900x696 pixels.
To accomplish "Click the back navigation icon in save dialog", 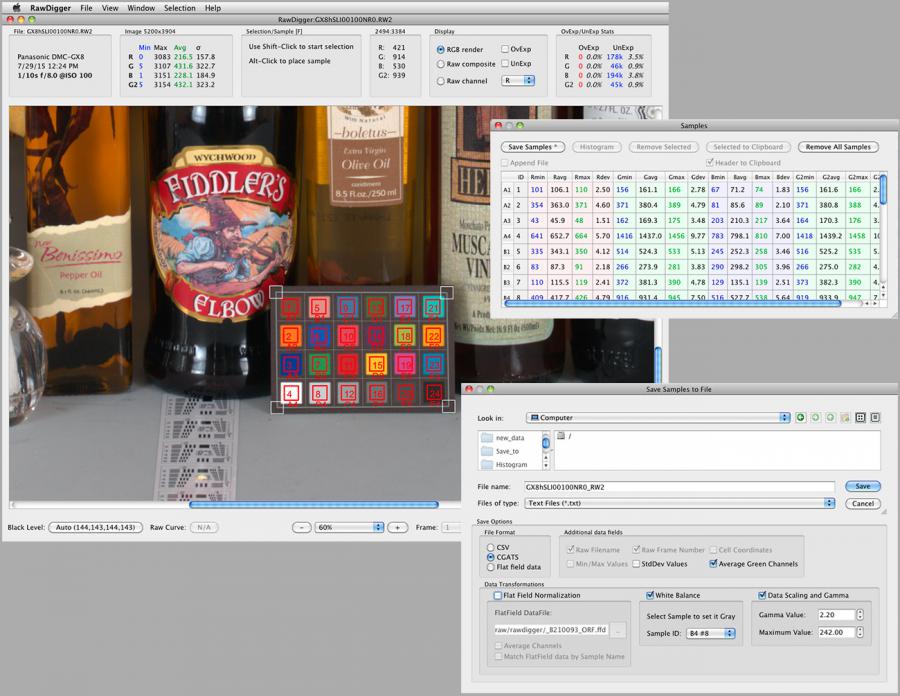I will tap(800, 417).
